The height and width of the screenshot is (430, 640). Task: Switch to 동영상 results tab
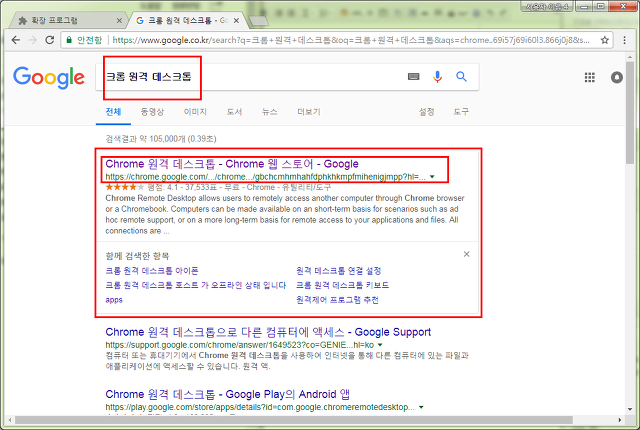point(152,112)
